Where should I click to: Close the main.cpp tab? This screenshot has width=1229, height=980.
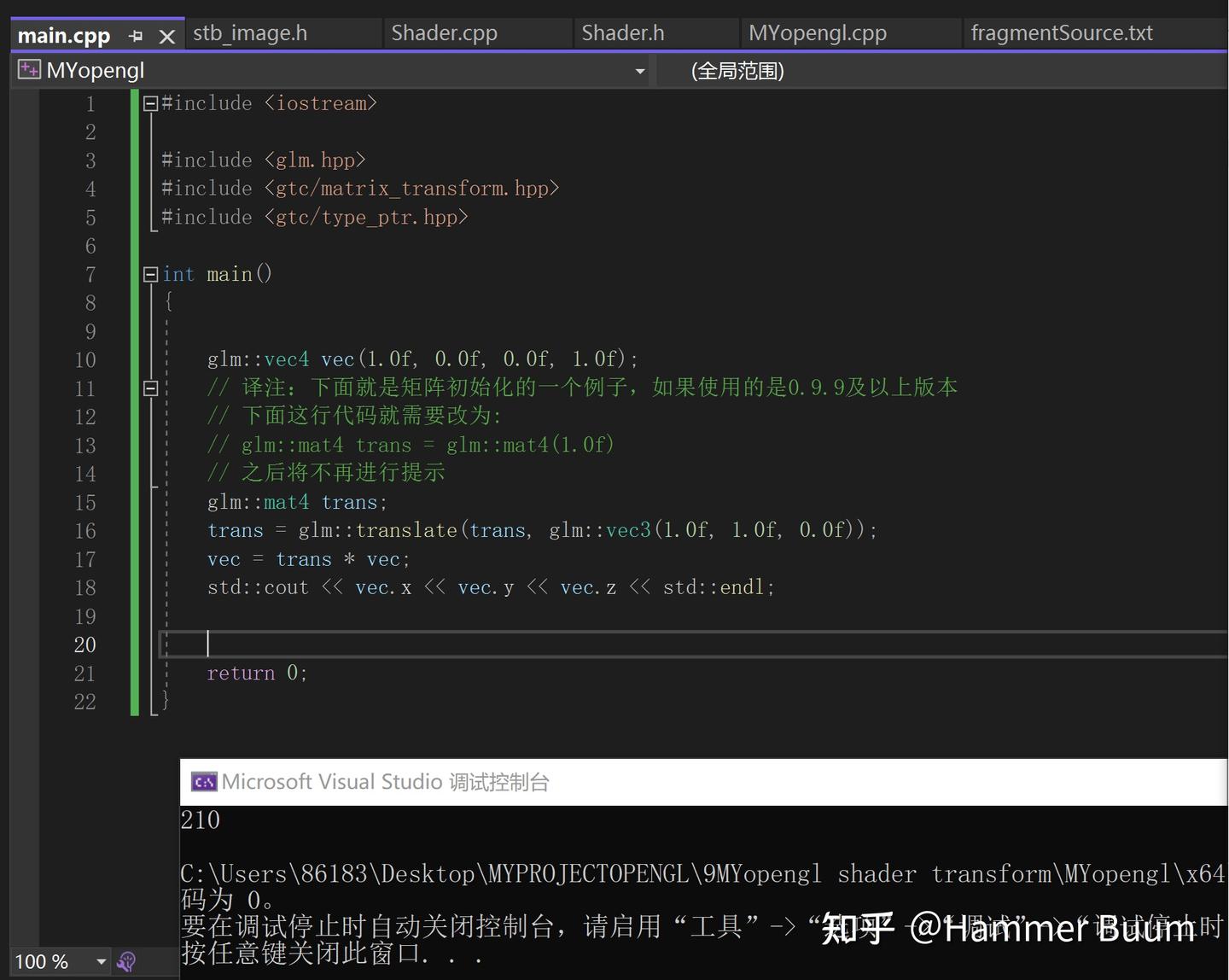(166, 35)
